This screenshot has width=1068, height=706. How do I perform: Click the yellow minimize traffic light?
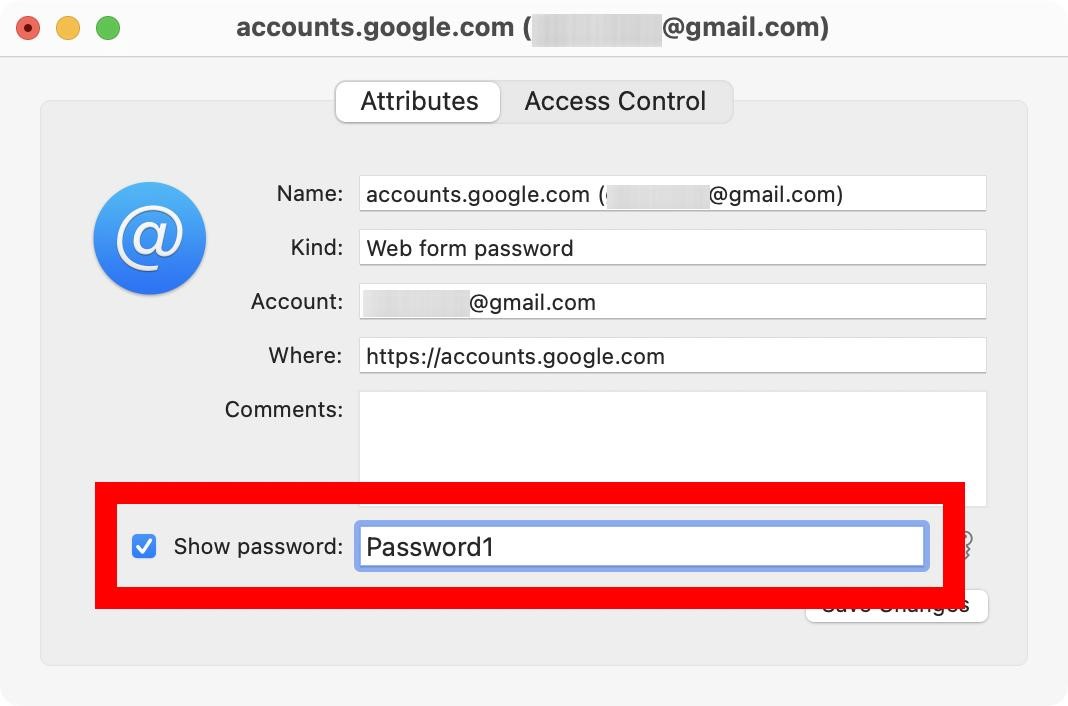[x=68, y=27]
